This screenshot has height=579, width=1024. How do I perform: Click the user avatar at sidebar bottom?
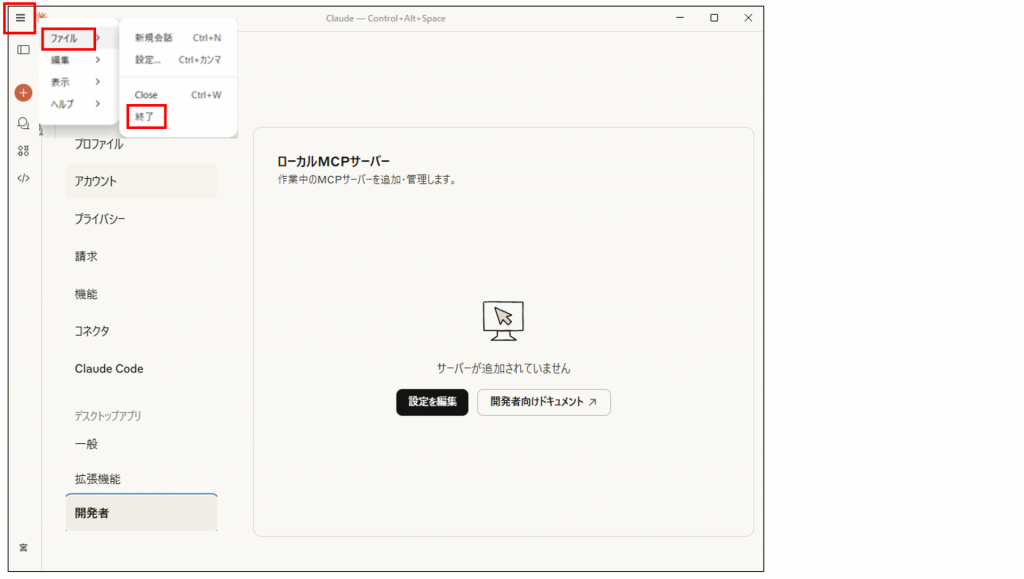[x=23, y=547]
